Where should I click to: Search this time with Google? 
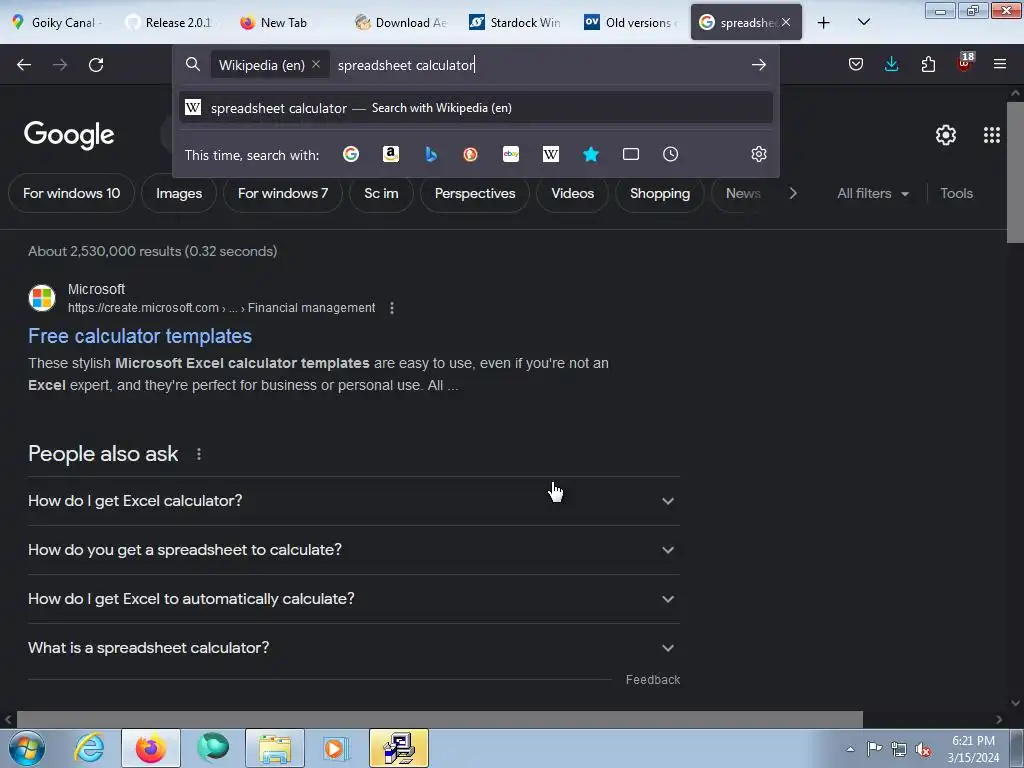click(x=351, y=154)
